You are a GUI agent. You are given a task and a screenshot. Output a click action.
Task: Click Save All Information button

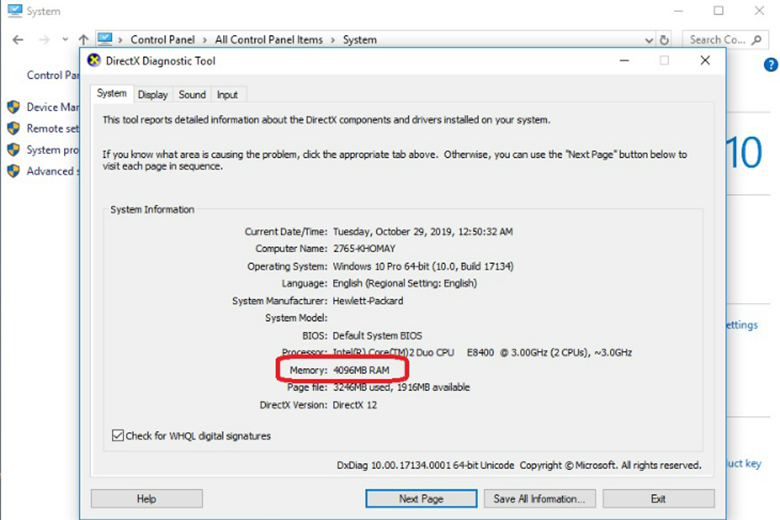click(540, 498)
